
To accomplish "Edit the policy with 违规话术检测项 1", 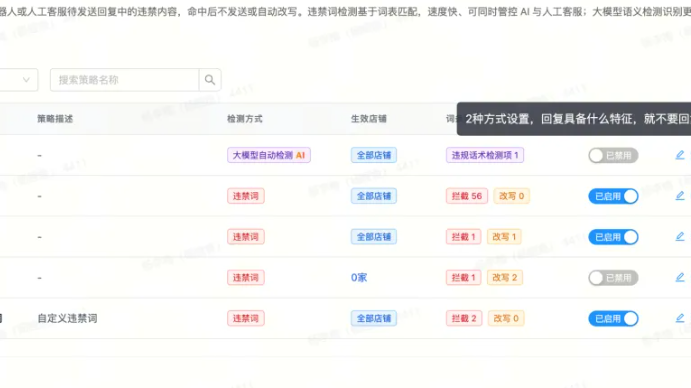I will 680,155.
